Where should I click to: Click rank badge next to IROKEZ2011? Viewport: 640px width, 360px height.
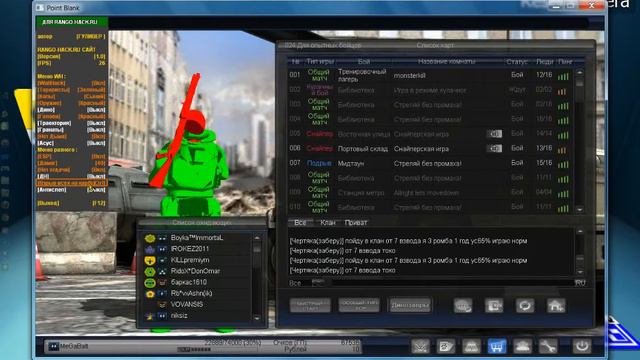[x=150, y=249]
